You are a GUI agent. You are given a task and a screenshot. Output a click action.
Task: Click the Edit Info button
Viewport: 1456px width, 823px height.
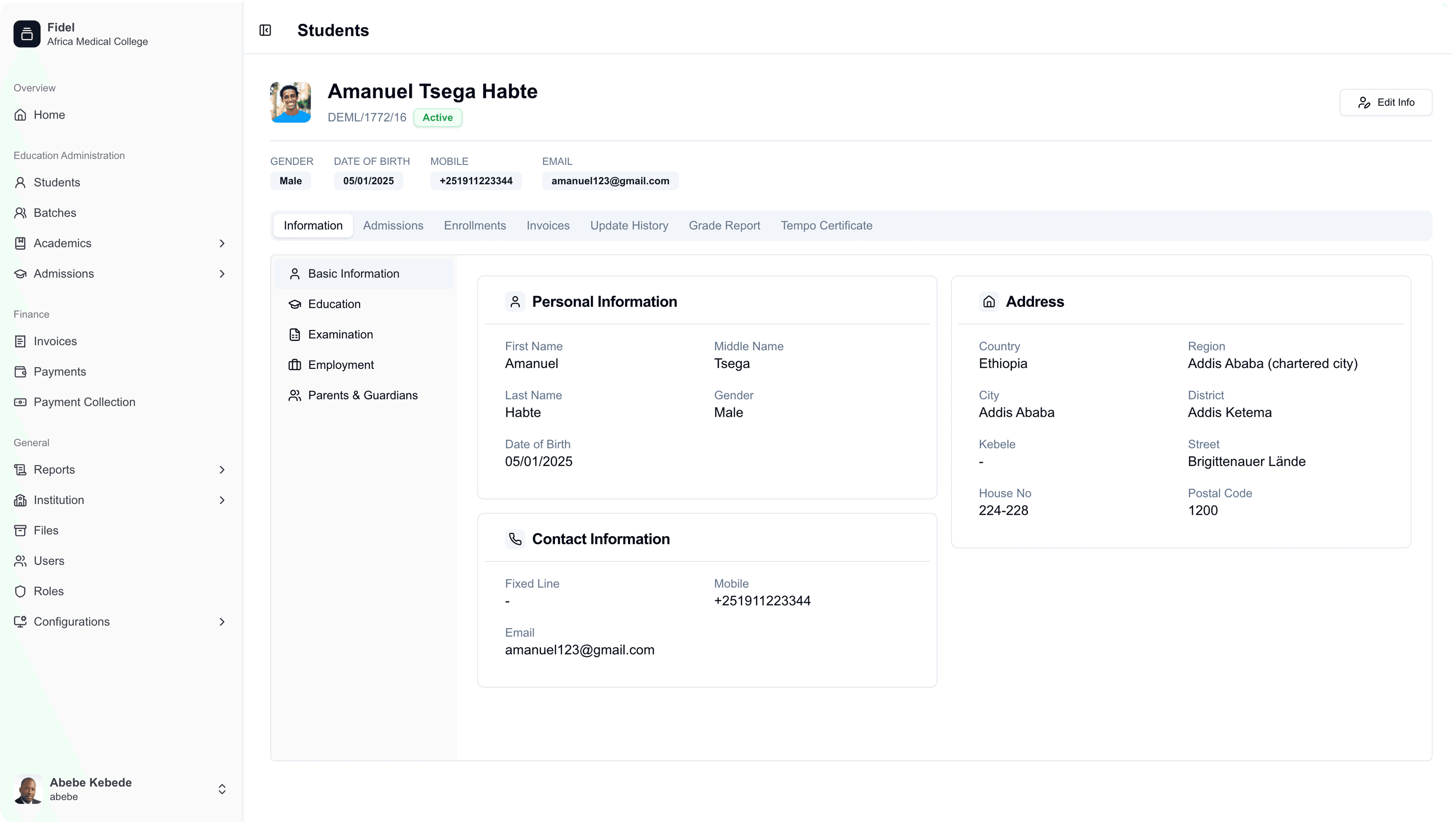[x=1386, y=102]
